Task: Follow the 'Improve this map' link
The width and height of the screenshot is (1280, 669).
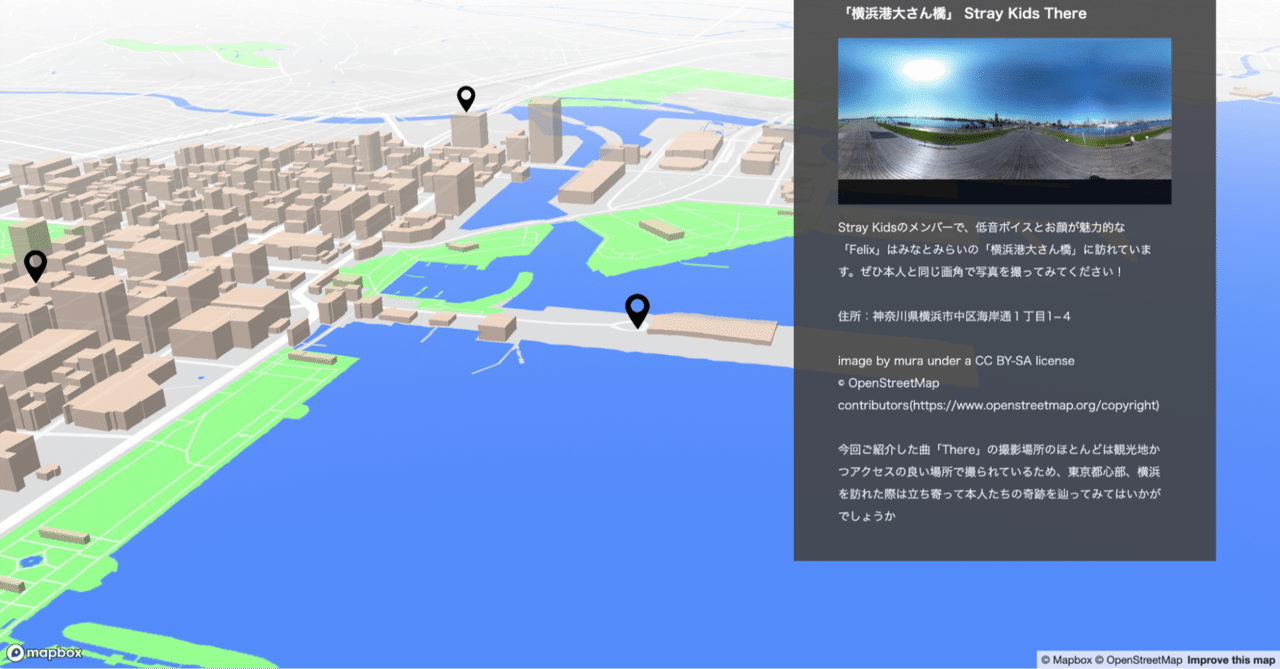Action: pos(1231,660)
